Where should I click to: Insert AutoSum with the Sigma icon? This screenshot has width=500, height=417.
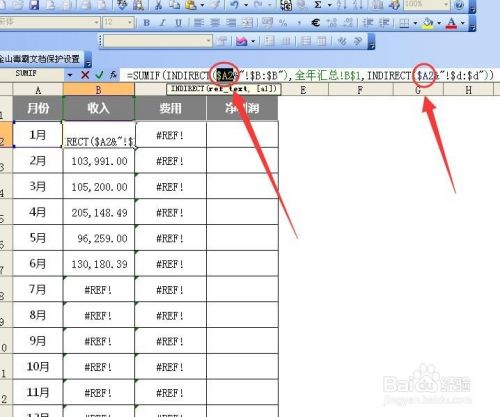[318, 5]
